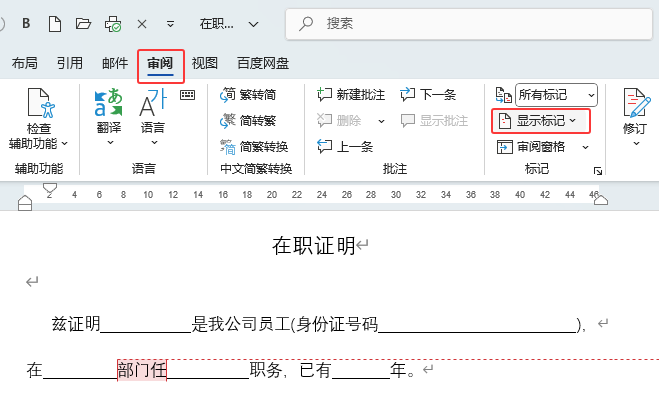Open file folder icon in quick access

[x=83, y=24]
